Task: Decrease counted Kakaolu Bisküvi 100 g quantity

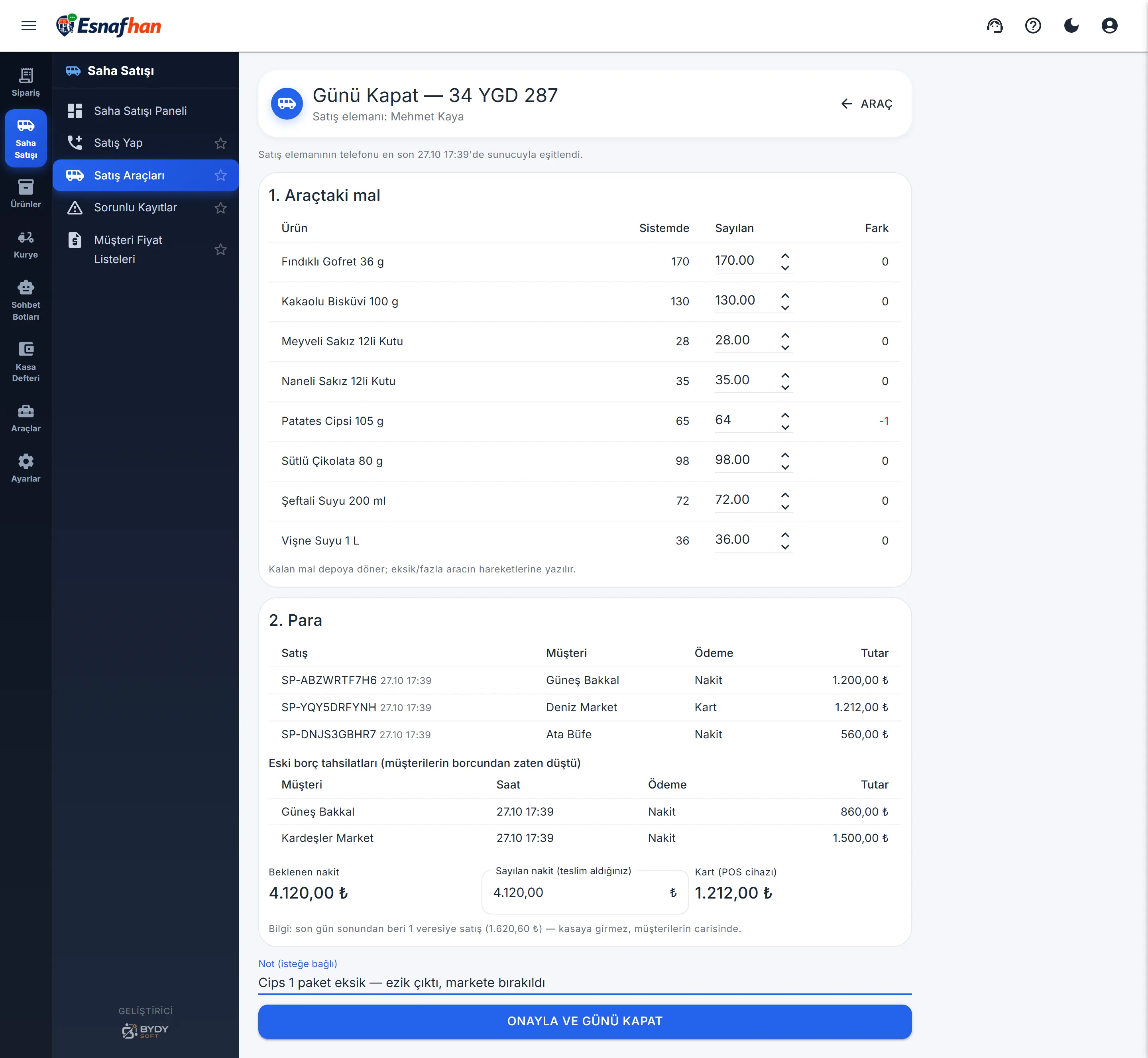Action: 785,308
